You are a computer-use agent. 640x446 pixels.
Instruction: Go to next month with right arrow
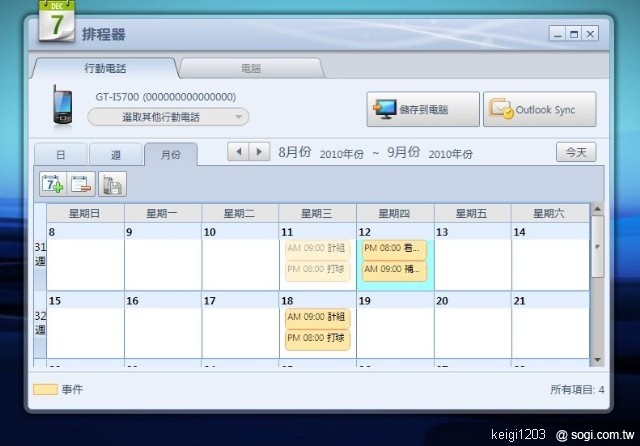259,152
